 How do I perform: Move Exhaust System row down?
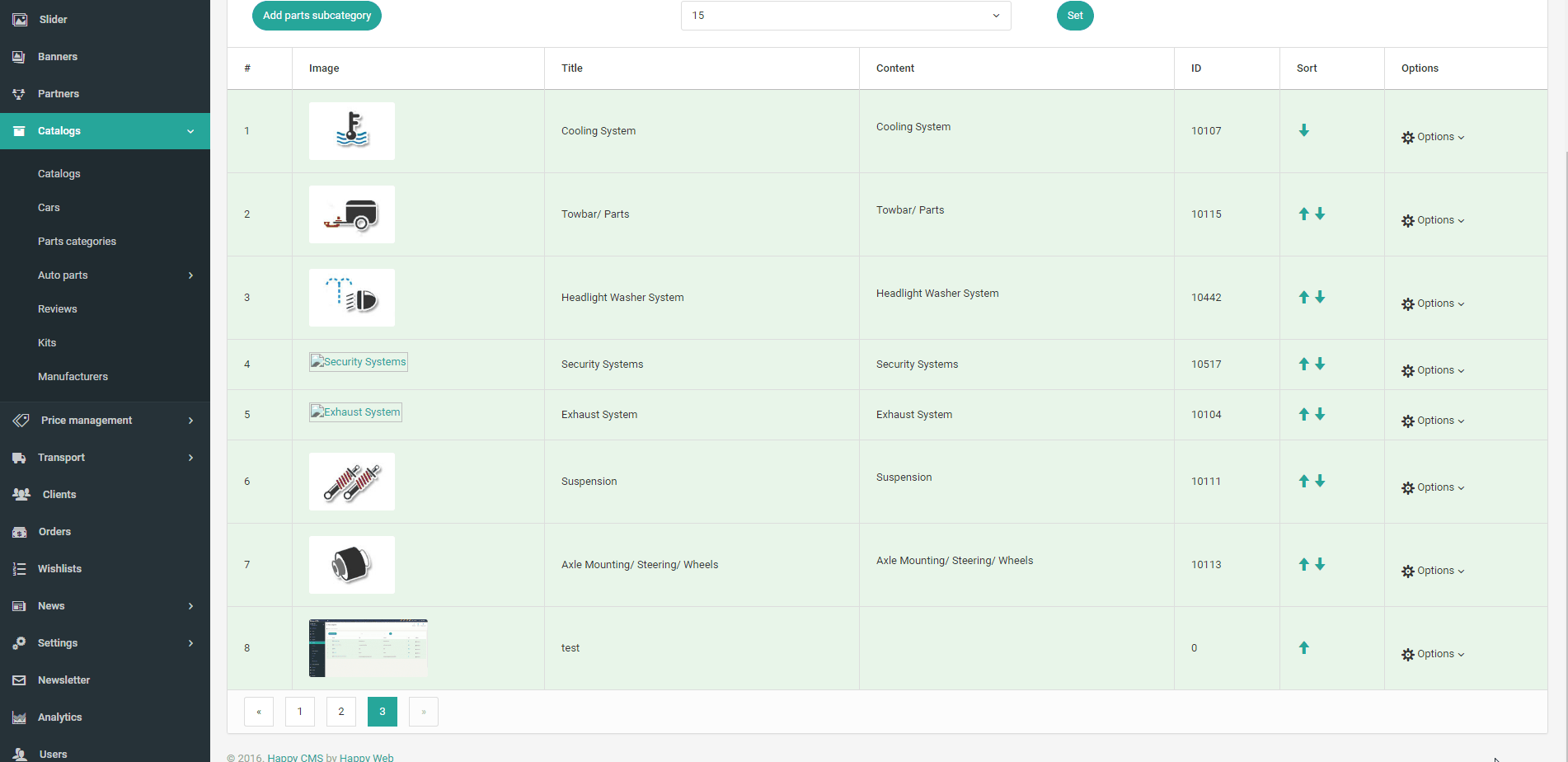coord(1320,414)
